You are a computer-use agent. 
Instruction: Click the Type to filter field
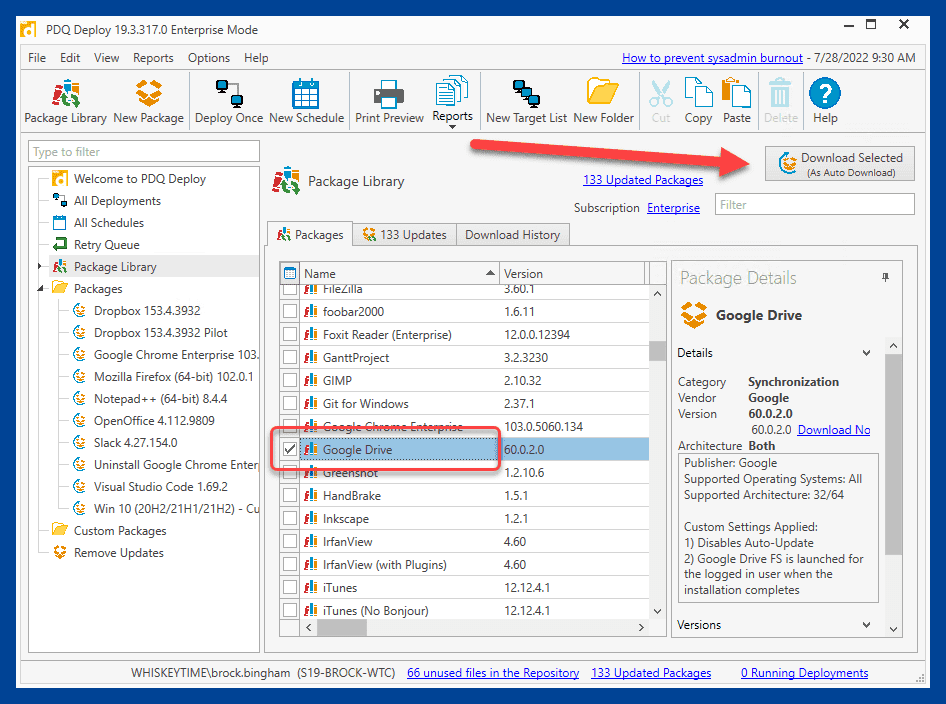pos(144,151)
